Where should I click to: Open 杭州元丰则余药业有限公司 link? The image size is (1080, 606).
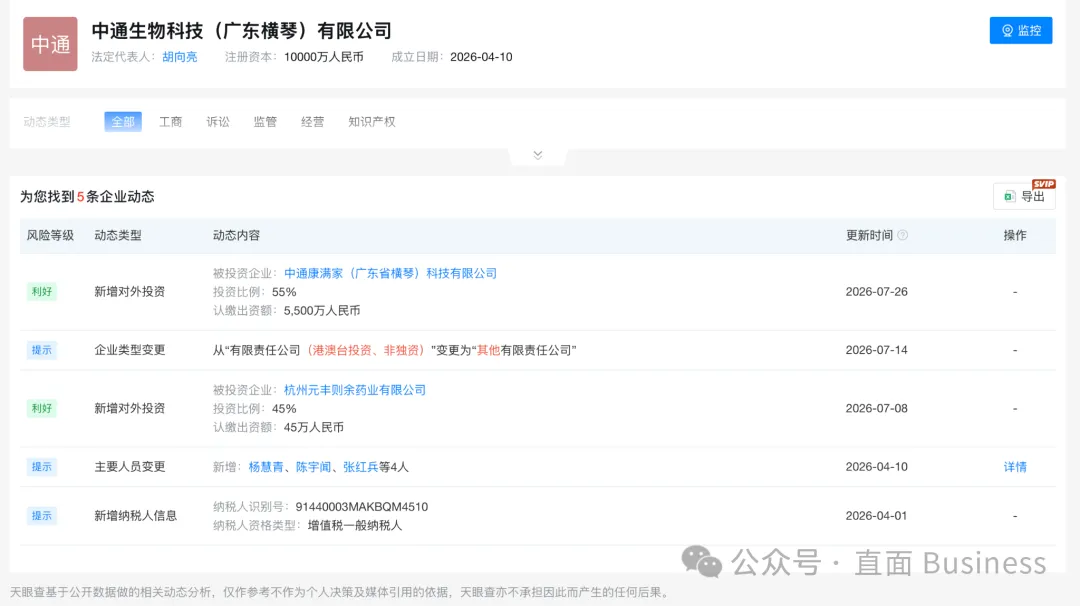point(355,390)
